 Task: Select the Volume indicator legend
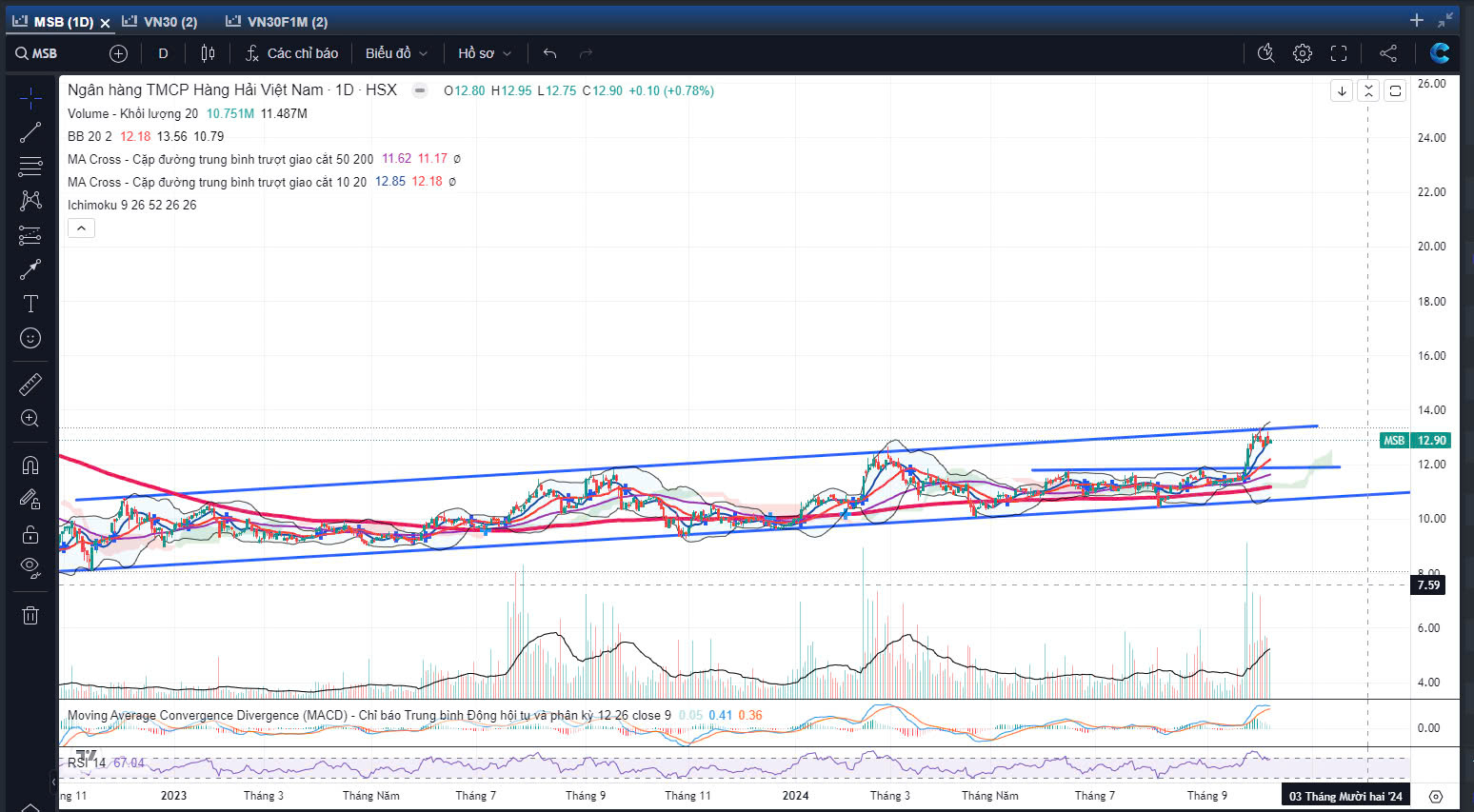[x=132, y=113]
